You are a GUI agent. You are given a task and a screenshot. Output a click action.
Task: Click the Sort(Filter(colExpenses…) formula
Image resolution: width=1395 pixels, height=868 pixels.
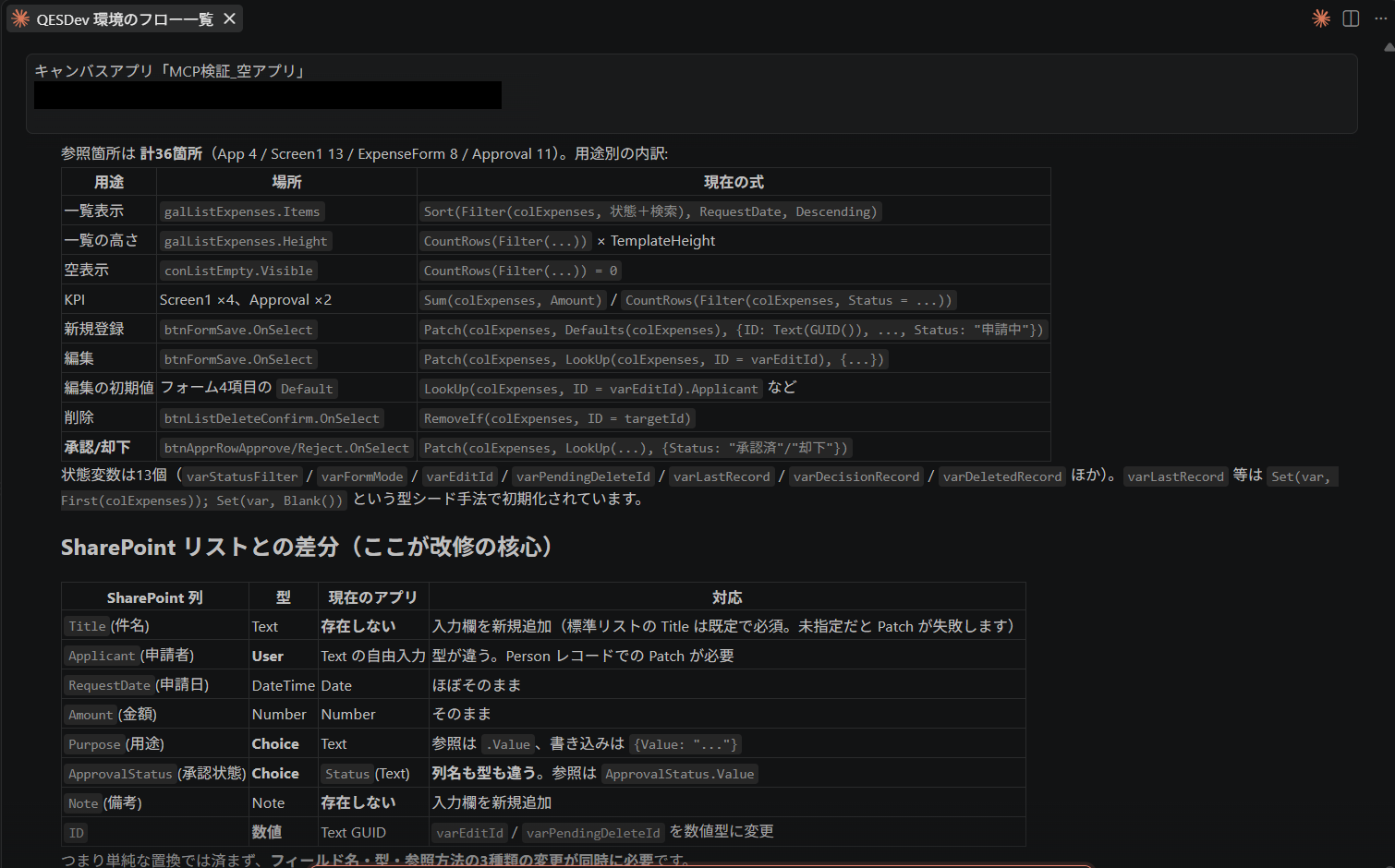650,211
